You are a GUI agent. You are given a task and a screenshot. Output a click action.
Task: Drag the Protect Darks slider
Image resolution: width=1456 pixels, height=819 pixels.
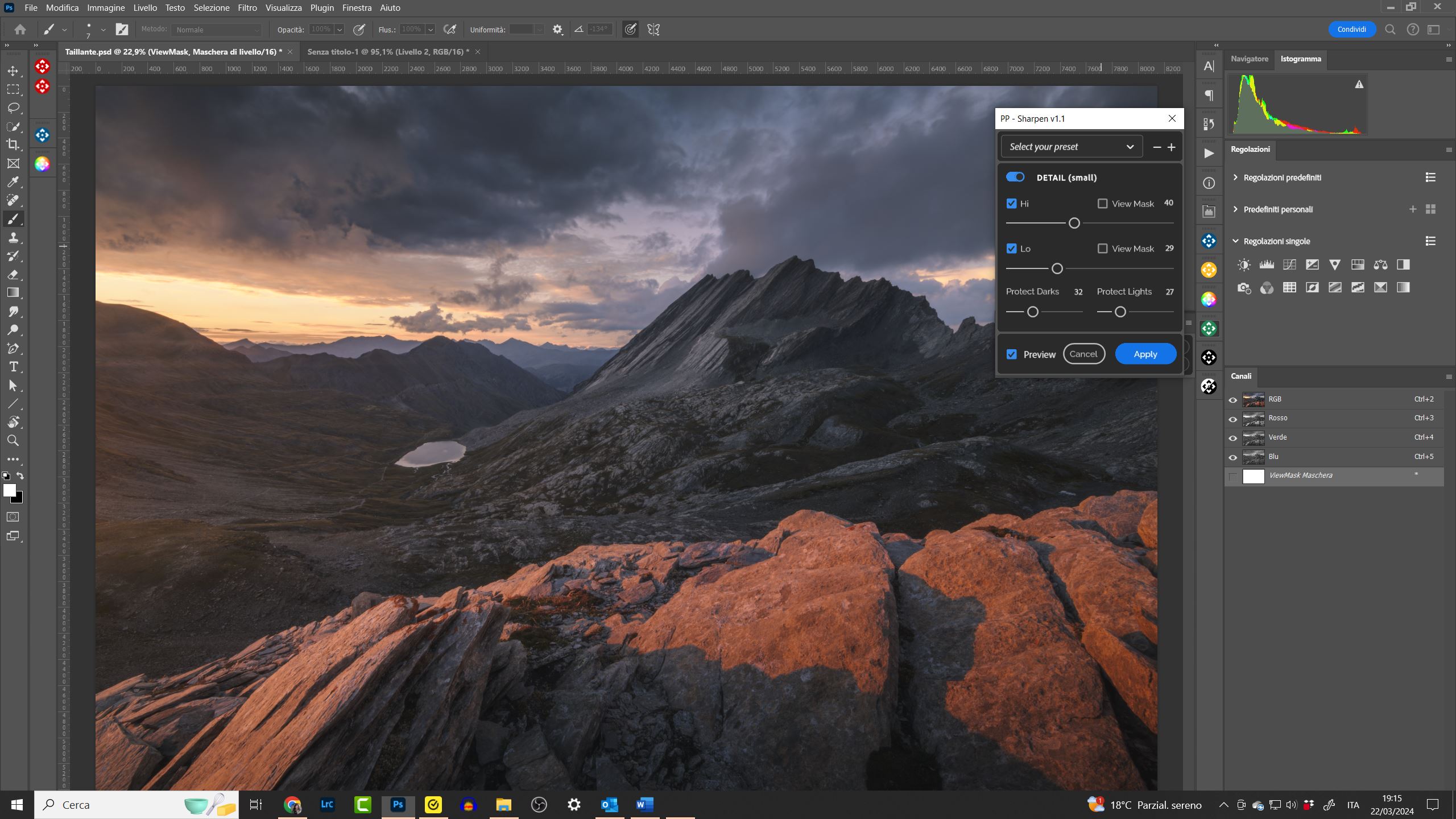pyautogui.click(x=1032, y=311)
